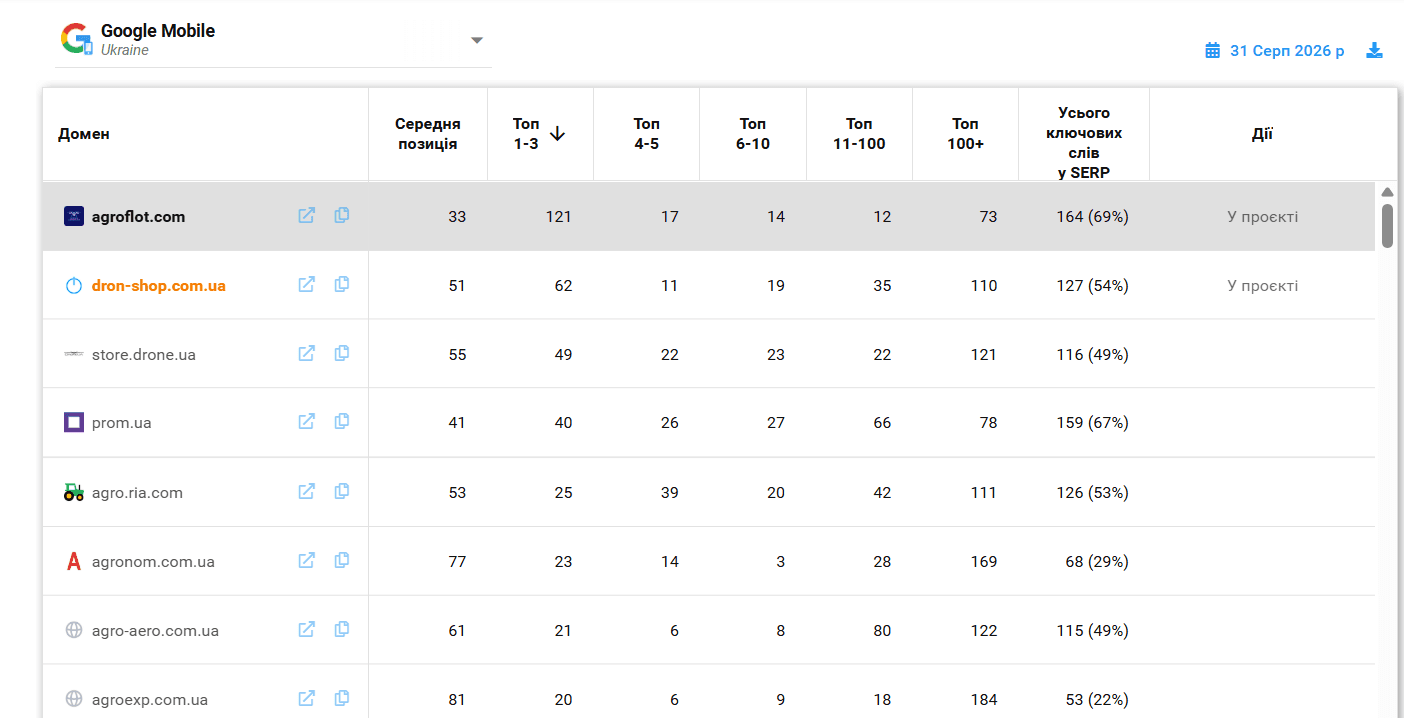Click the 127 (54%) keywords cell
1404x718 pixels.
[1092, 285]
